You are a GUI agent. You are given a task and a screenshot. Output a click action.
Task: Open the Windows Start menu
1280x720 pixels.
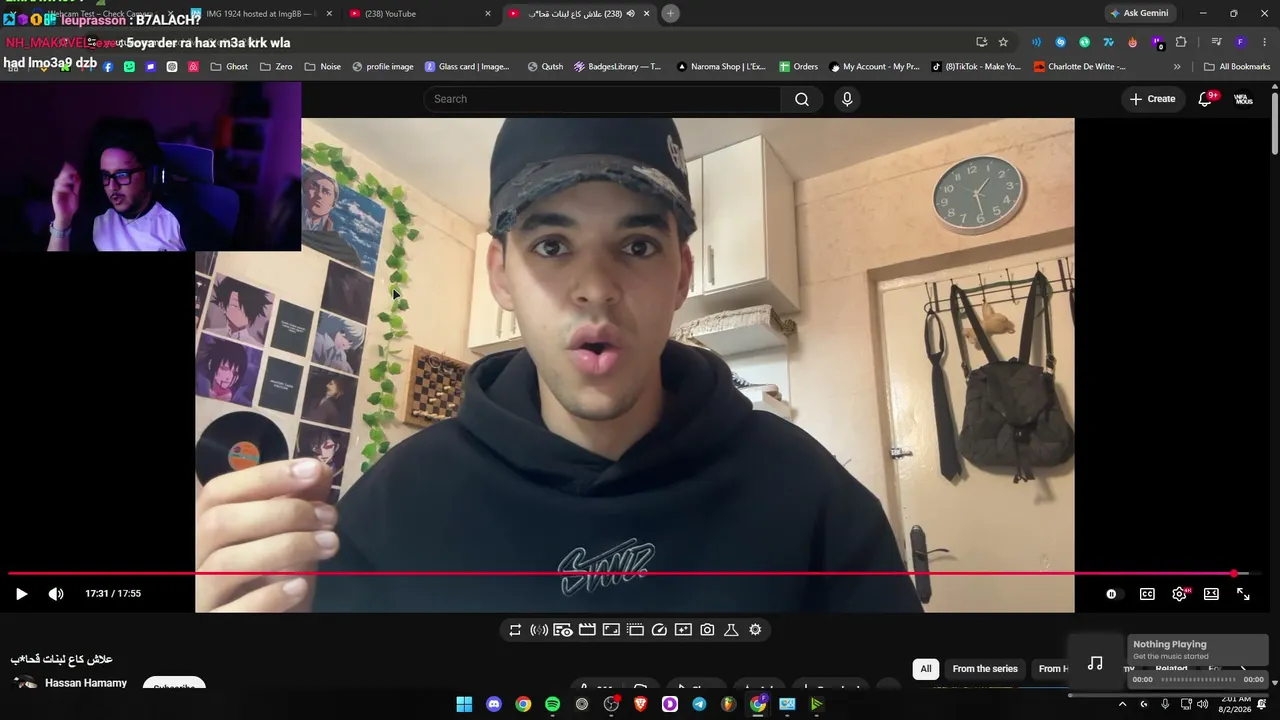click(x=464, y=704)
